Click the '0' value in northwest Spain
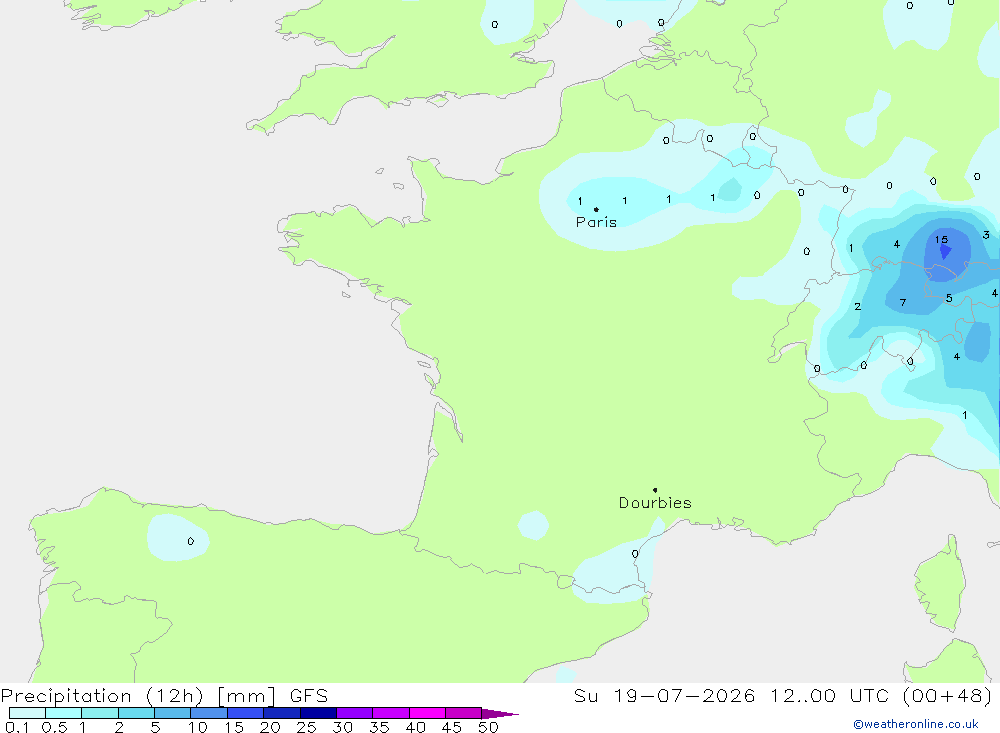 (x=191, y=541)
